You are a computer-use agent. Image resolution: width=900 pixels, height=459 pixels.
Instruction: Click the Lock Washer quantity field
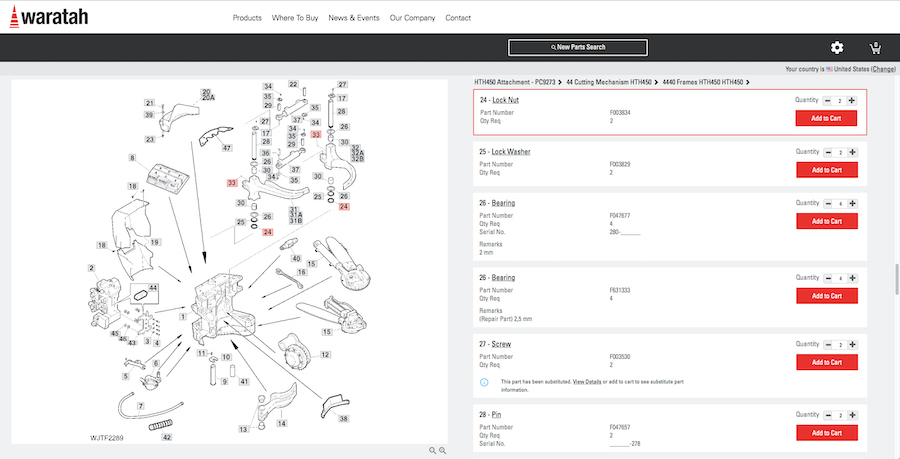coord(840,153)
